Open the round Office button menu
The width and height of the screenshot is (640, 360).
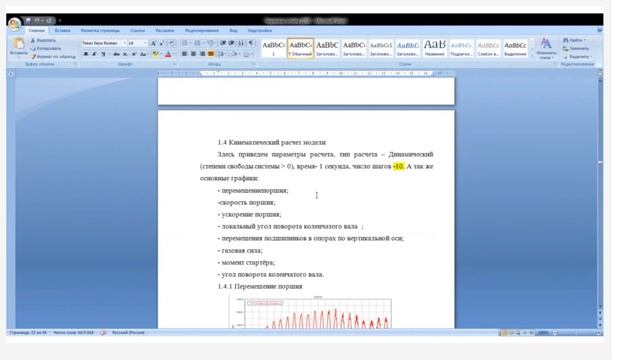point(14,24)
